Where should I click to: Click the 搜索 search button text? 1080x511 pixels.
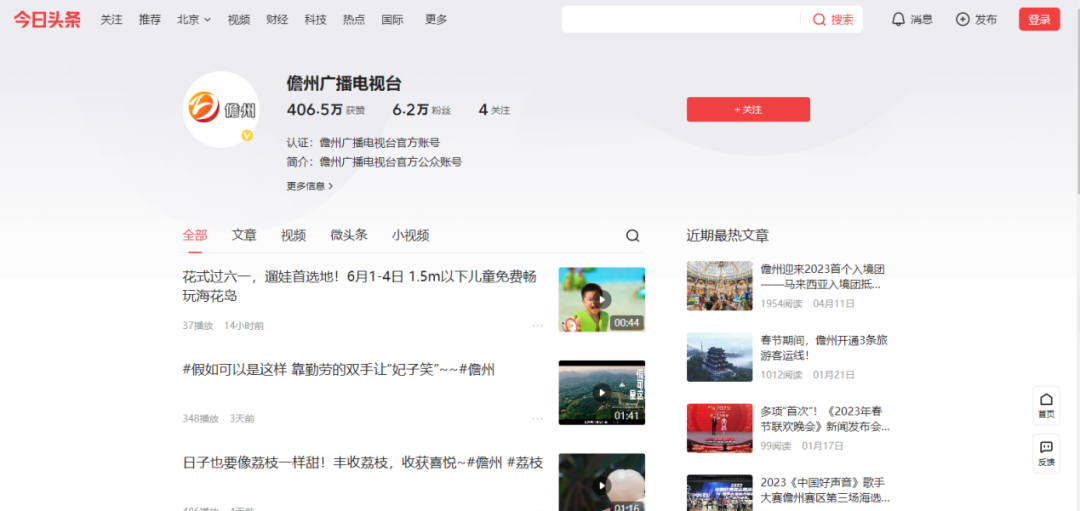tap(842, 19)
